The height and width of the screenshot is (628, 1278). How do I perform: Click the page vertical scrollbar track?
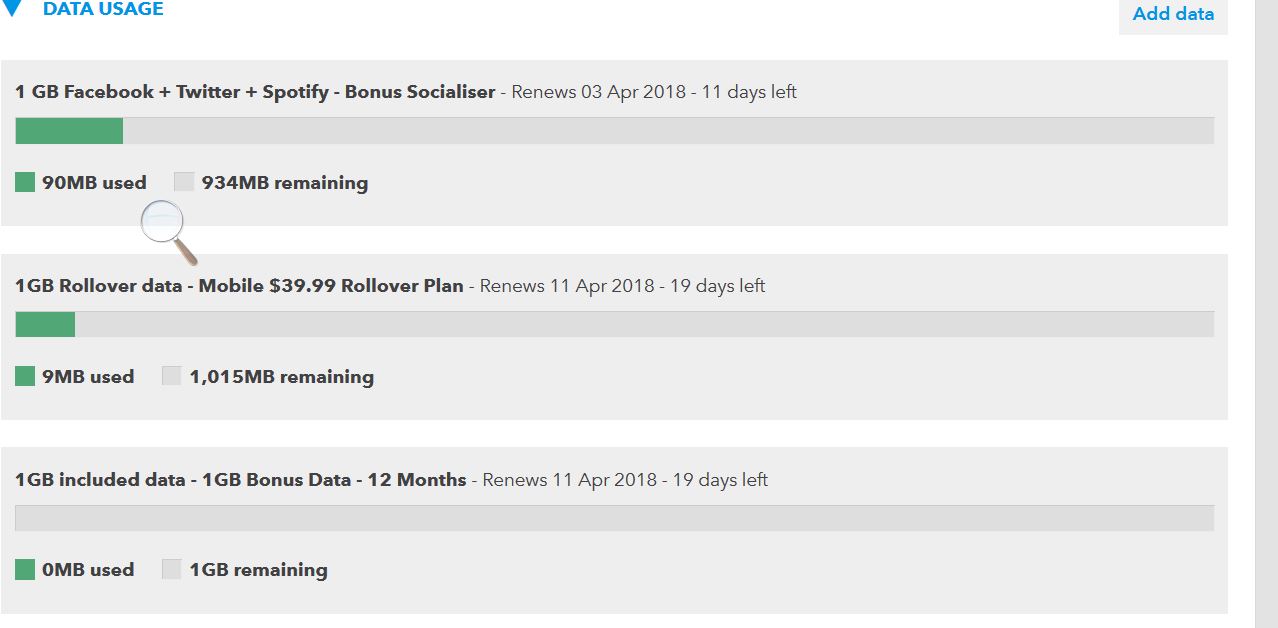[x=1266, y=314]
